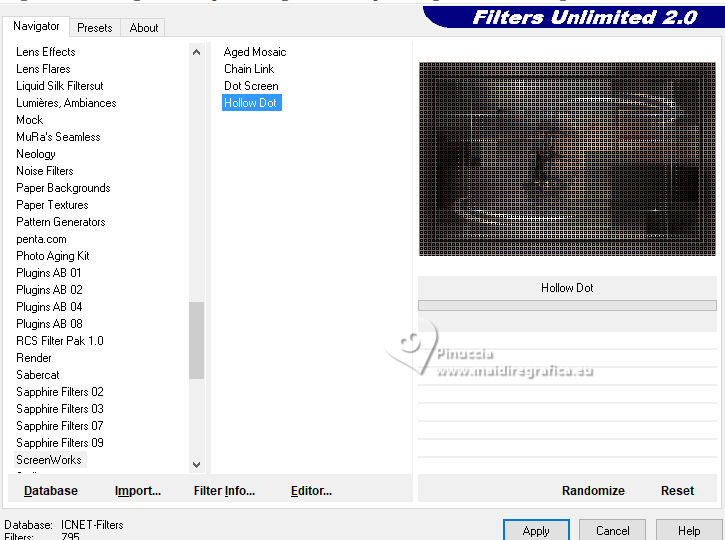Click the category list scroll down arrow
725x540 pixels.
point(197,465)
